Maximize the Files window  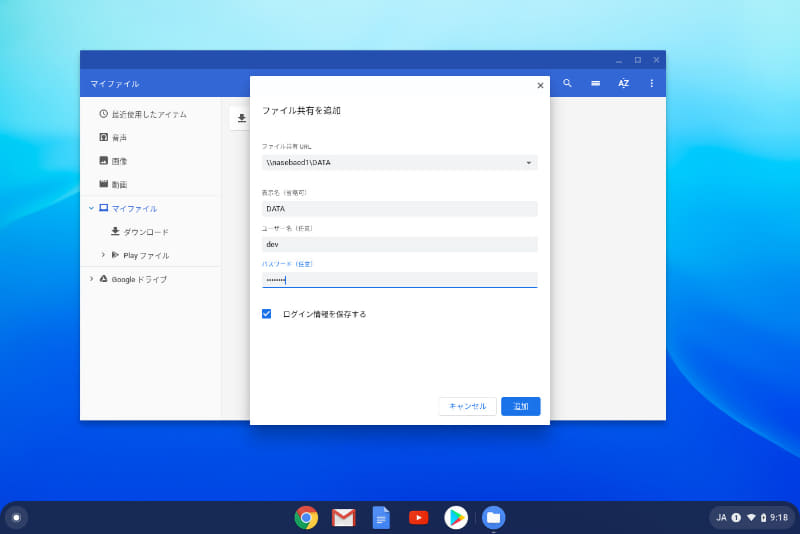(638, 60)
